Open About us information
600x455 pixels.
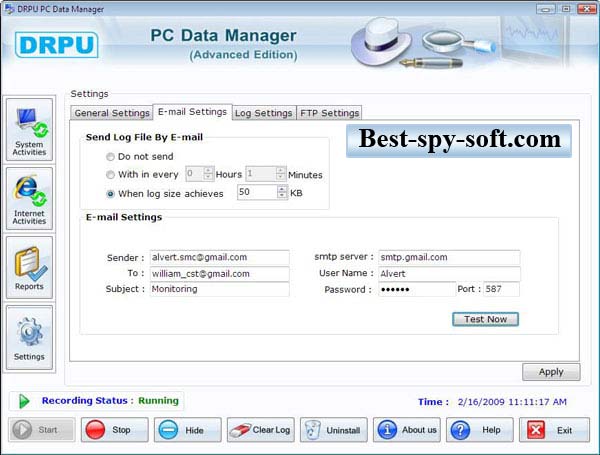click(407, 430)
